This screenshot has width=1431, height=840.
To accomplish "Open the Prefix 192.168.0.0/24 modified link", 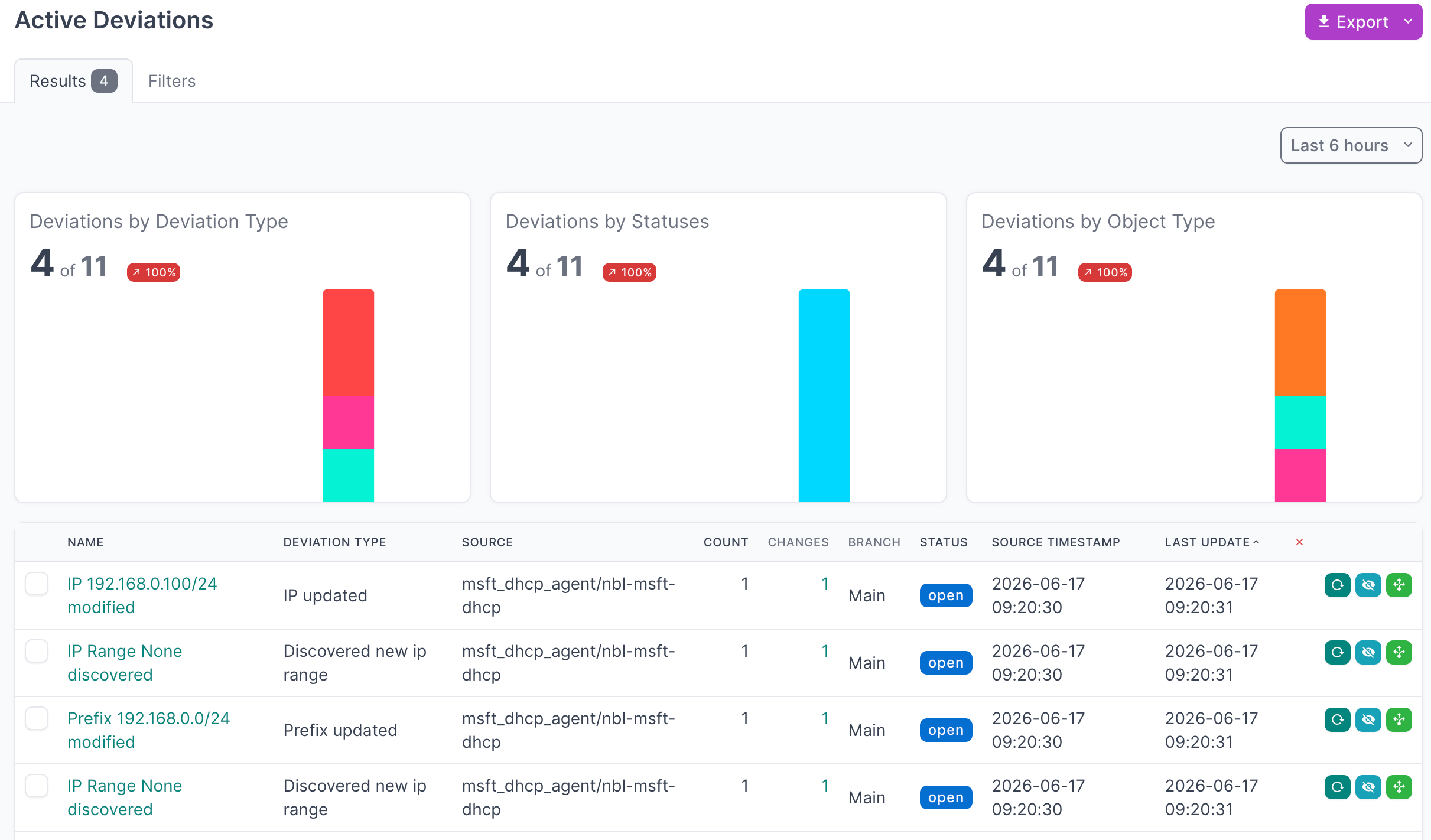I will point(148,730).
